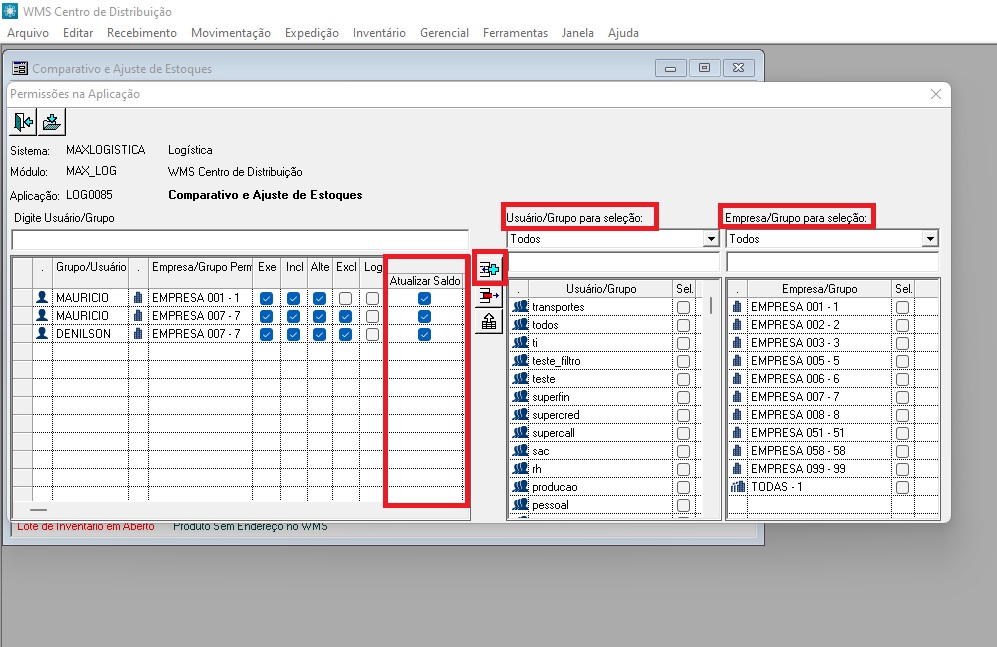Viewport: 997px width, 647px height.
Task: Tick the Sel. checkbox for EMPRESA 007 - 7
Action: click(x=902, y=397)
